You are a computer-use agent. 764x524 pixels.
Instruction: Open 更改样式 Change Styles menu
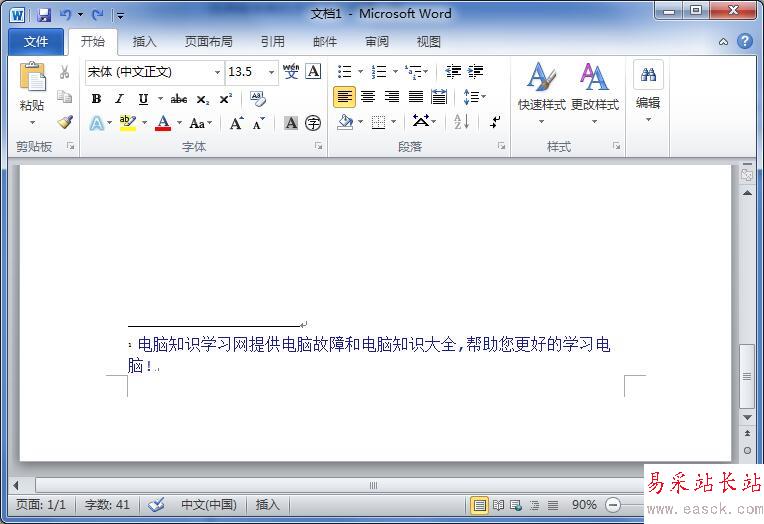(x=594, y=93)
